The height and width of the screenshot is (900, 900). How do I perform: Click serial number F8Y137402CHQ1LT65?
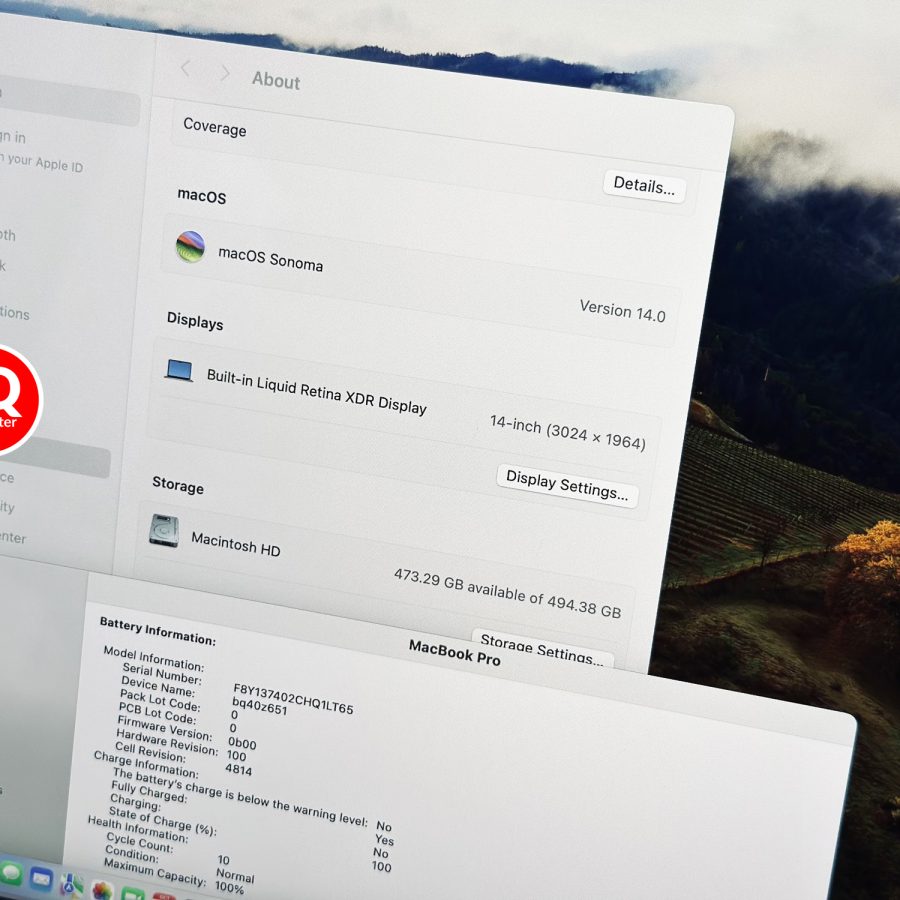pyautogui.click(x=293, y=699)
